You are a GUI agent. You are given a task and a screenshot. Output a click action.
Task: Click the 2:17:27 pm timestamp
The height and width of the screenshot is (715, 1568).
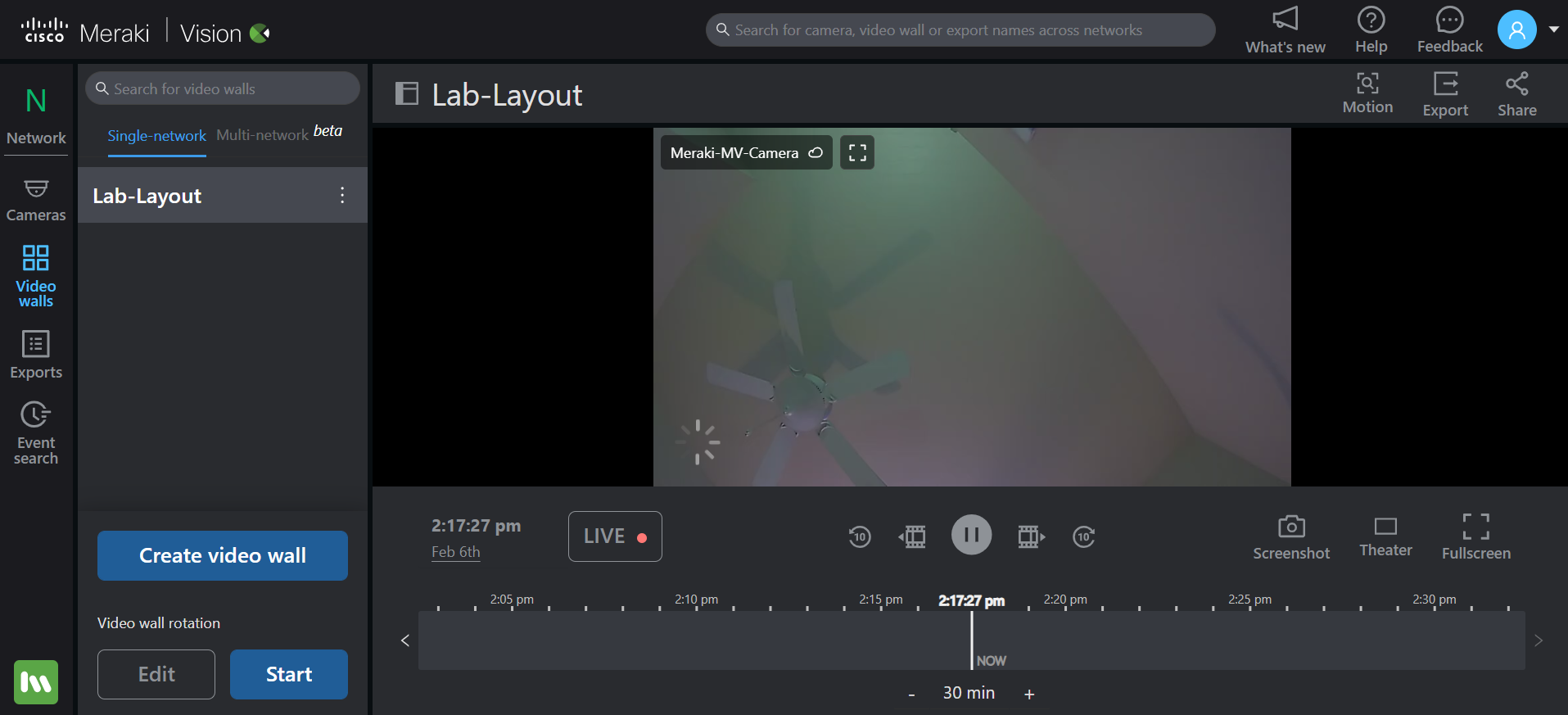click(476, 525)
